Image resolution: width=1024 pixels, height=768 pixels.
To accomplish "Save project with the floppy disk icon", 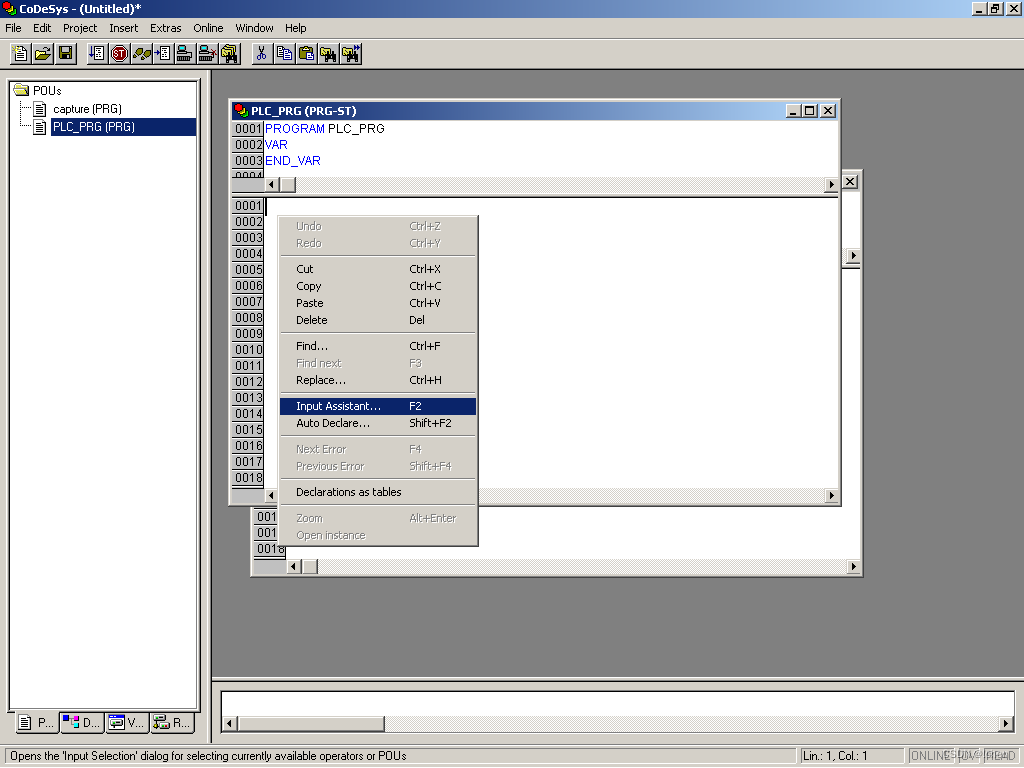I will click(65, 54).
